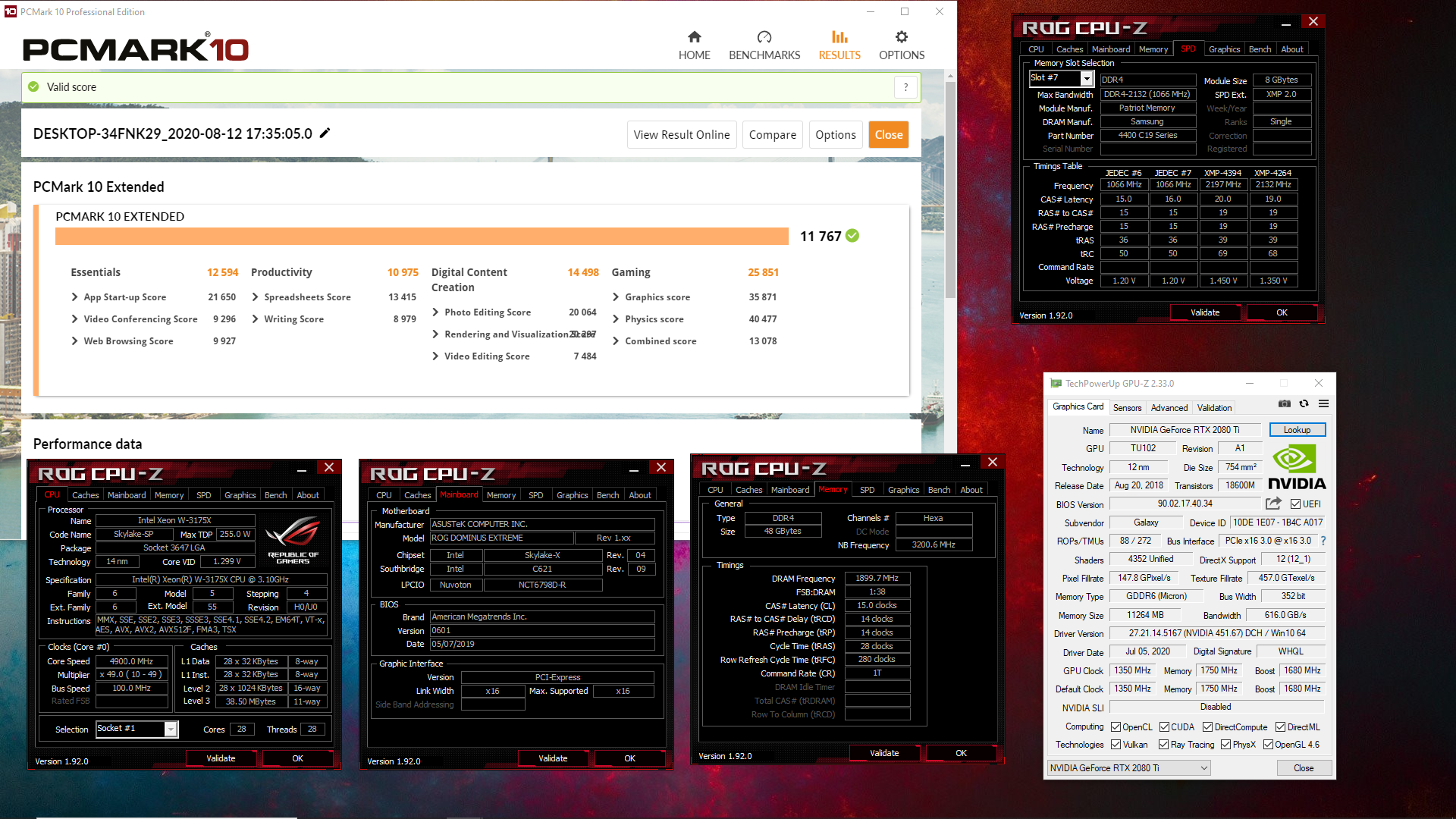Toggle the DirectML checkbox
The height and width of the screenshot is (819, 1456).
tap(1280, 726)
